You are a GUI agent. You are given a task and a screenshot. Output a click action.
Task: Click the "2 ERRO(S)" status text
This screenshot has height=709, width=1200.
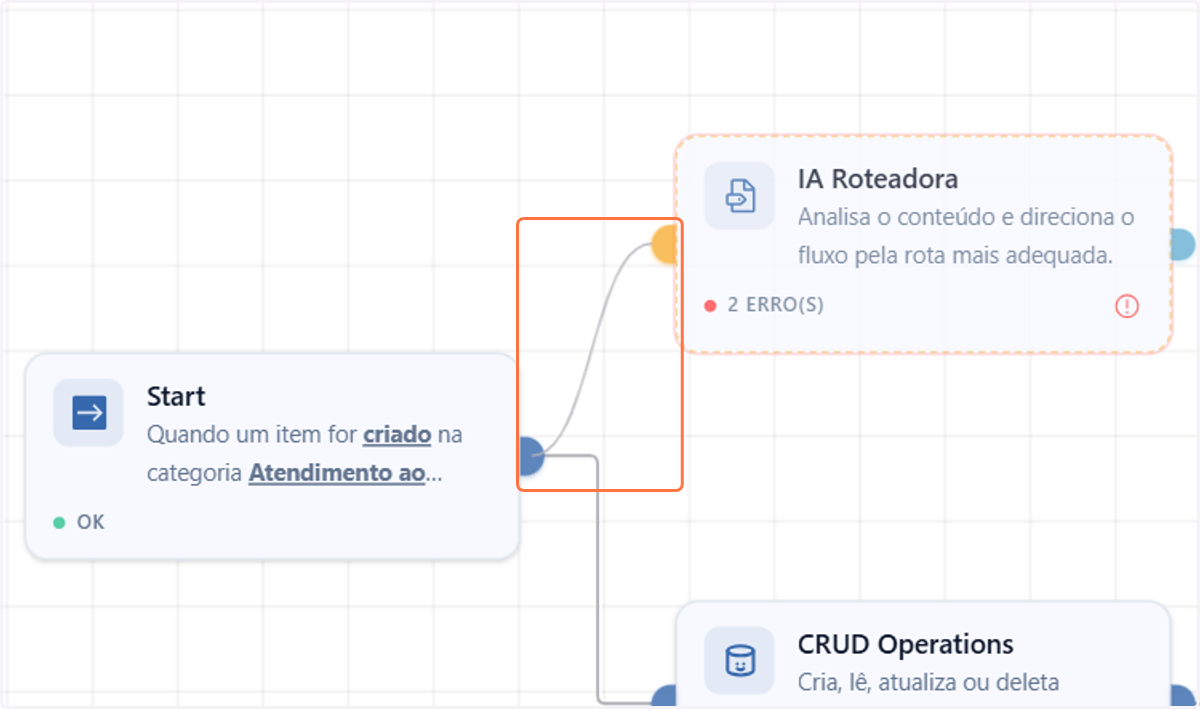tap(776, 305)
